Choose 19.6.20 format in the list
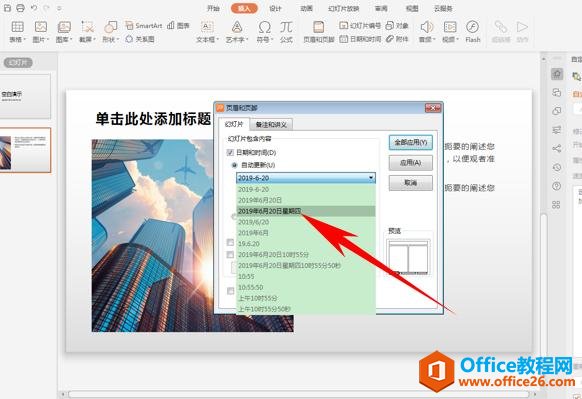This screenshot has height=399, width=582. 306,244
